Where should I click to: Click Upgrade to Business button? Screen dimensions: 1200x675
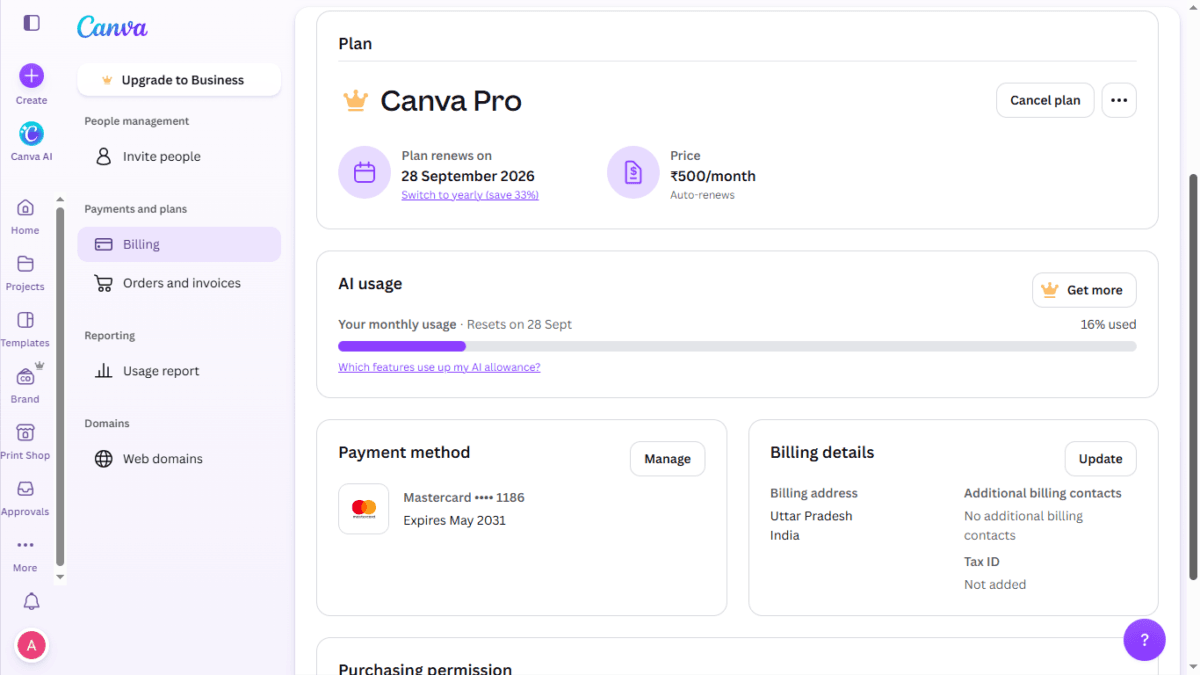(179, 80)
